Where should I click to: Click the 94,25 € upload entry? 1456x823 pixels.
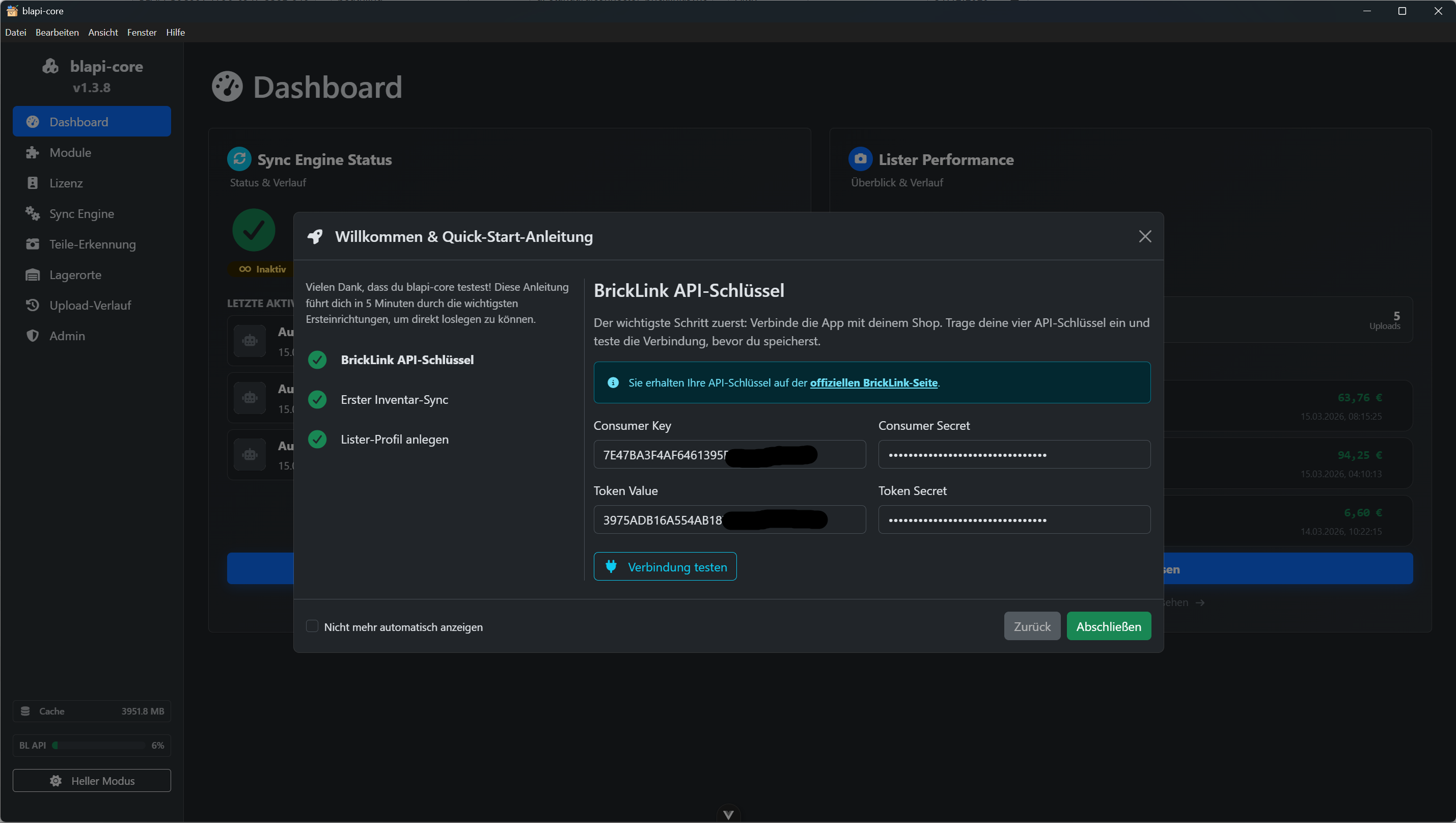(1288, 463)
